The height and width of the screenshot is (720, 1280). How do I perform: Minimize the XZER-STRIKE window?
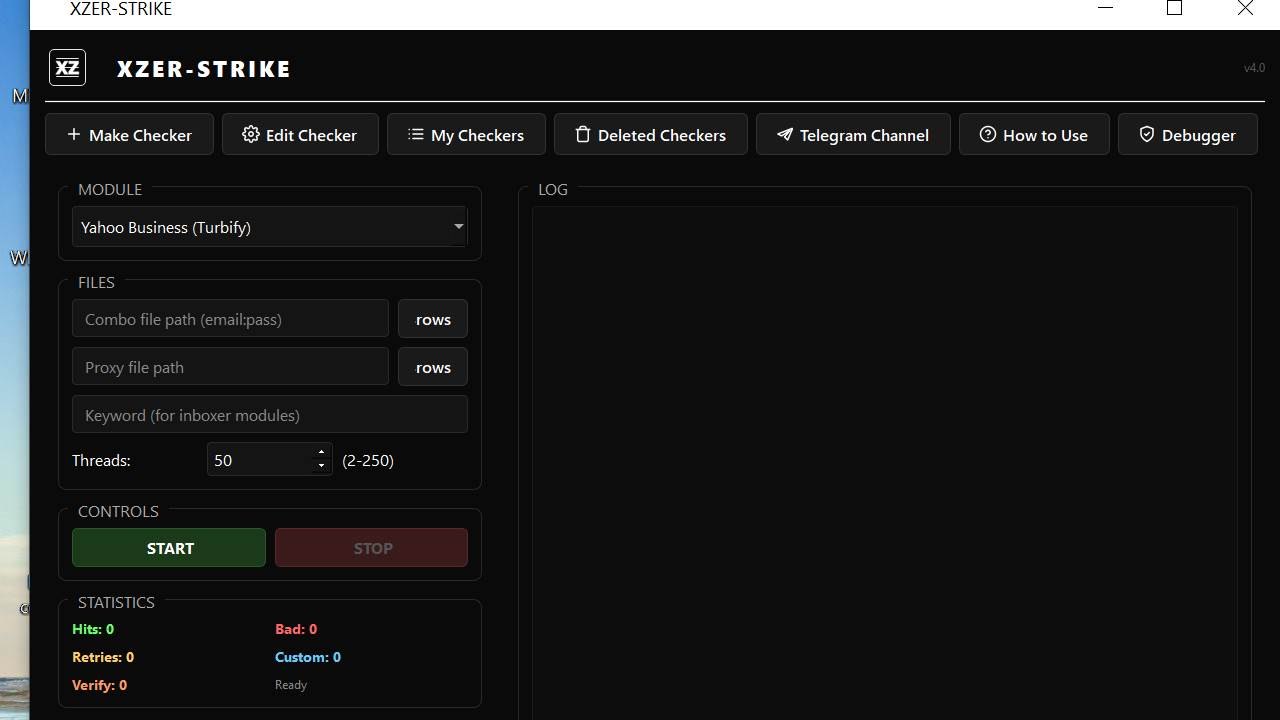pos(1105,8)
